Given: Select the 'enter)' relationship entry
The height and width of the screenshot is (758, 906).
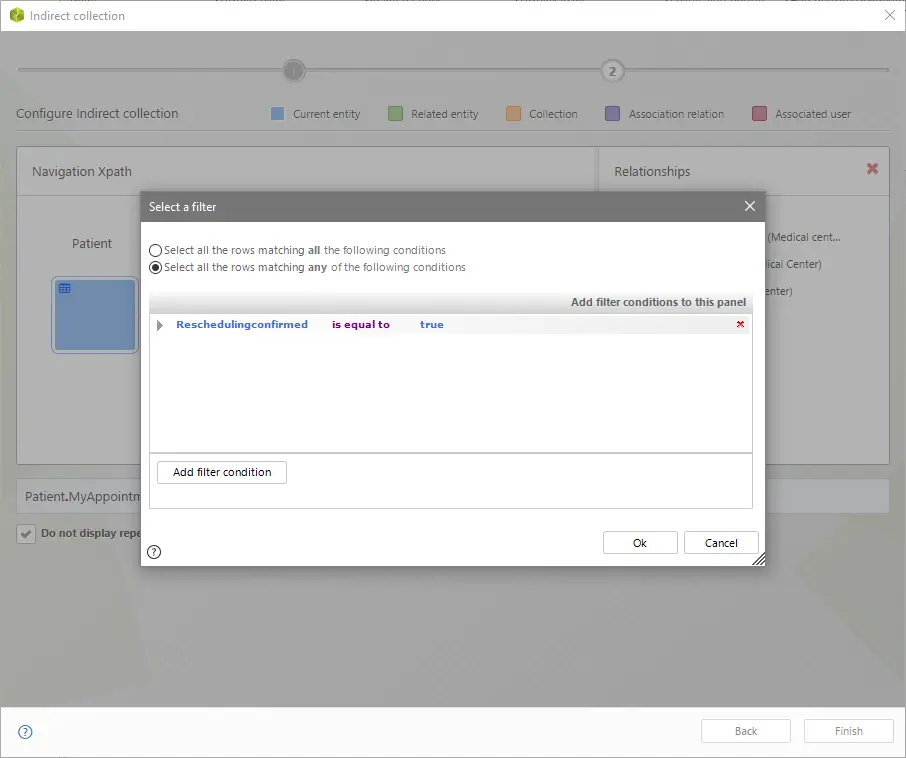Looking at the screenshot, I should tap(779, 291).
